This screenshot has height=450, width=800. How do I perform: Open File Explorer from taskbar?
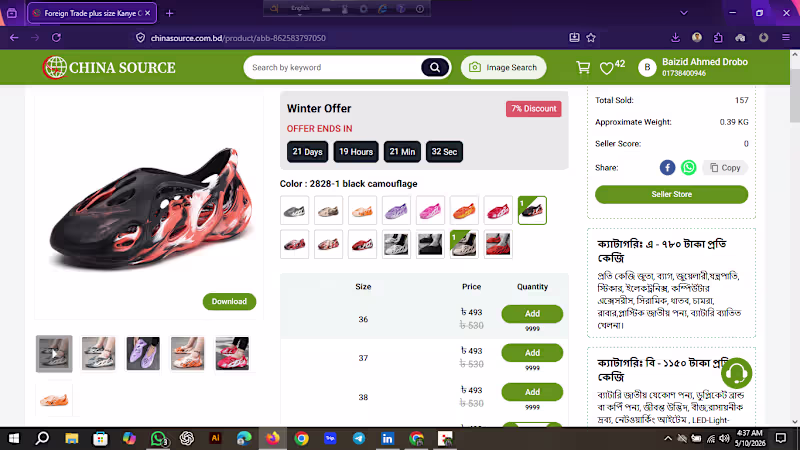tap(71, 438)
